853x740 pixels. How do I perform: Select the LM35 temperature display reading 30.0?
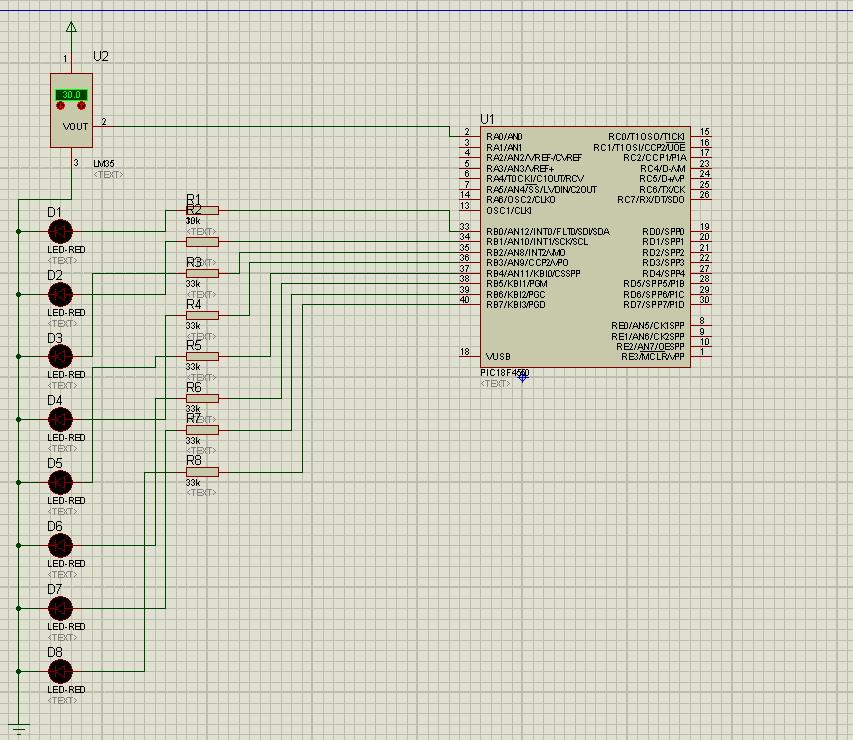coord(71,94)
